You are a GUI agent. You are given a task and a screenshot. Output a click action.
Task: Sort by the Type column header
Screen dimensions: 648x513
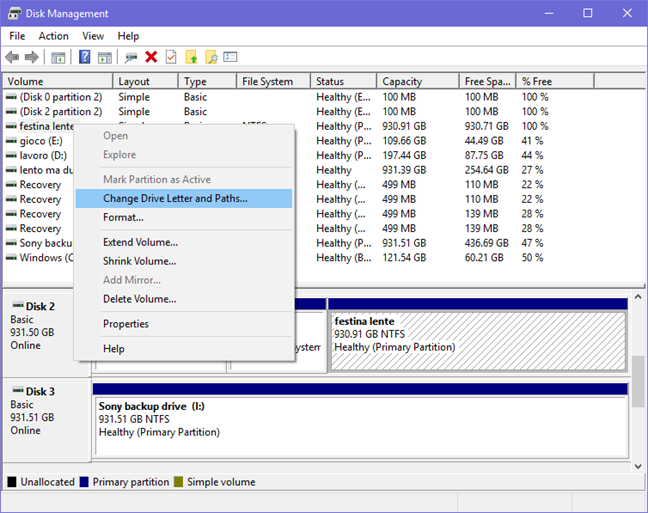pos(208,81)
